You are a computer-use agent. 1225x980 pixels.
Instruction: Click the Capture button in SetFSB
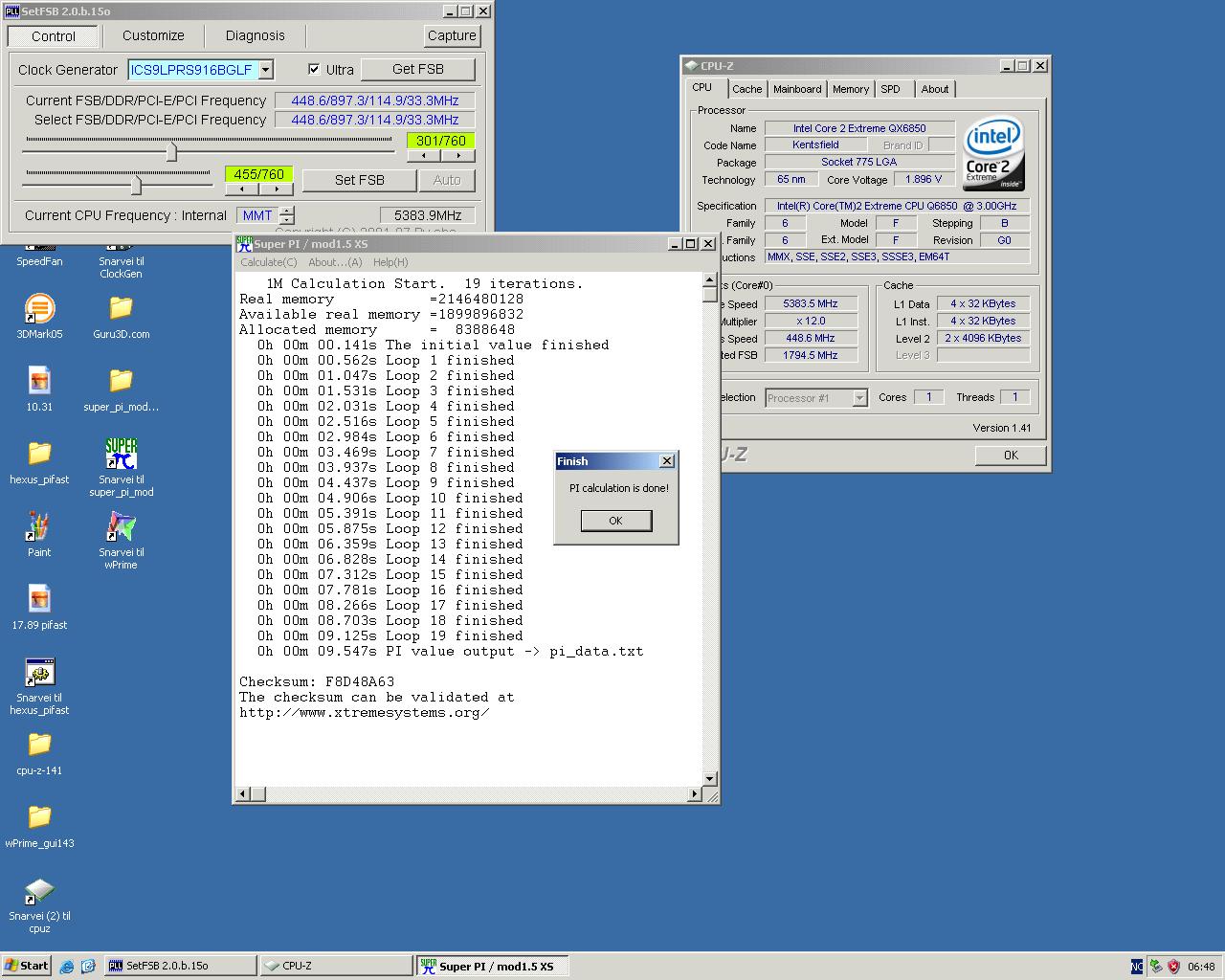click(452, 35)
